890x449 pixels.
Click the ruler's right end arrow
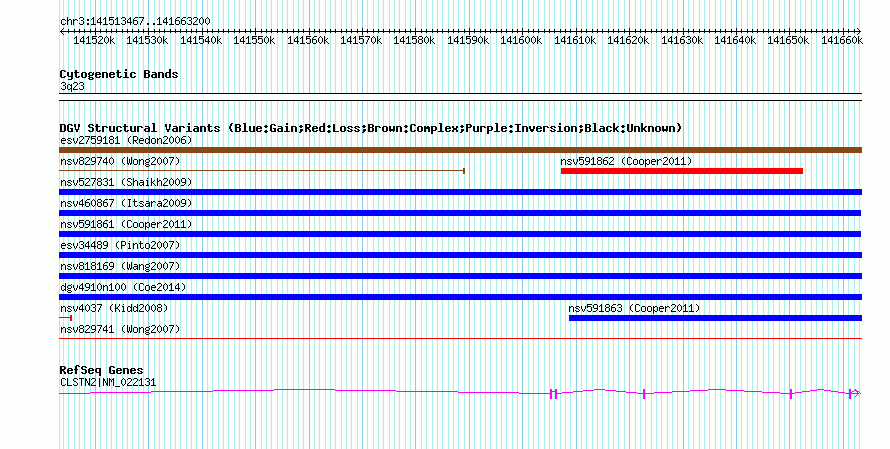[858, 32]
